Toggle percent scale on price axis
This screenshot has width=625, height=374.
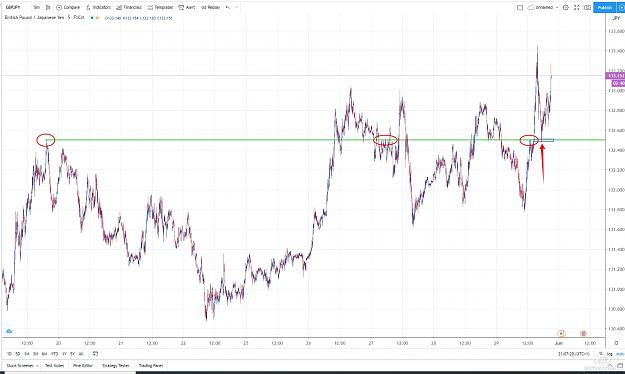point(601,354)
